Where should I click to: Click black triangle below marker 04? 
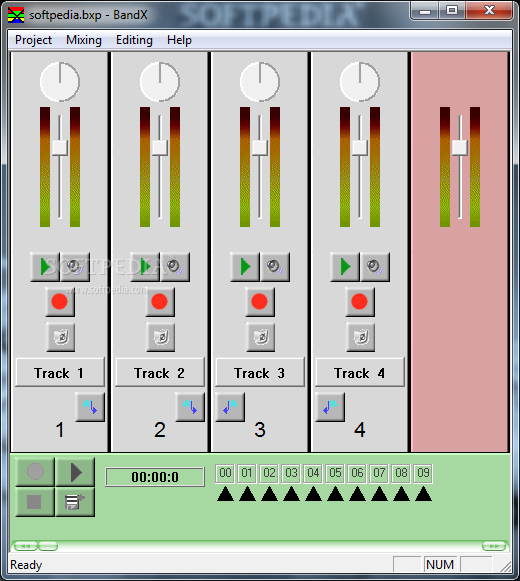(314, 494)
